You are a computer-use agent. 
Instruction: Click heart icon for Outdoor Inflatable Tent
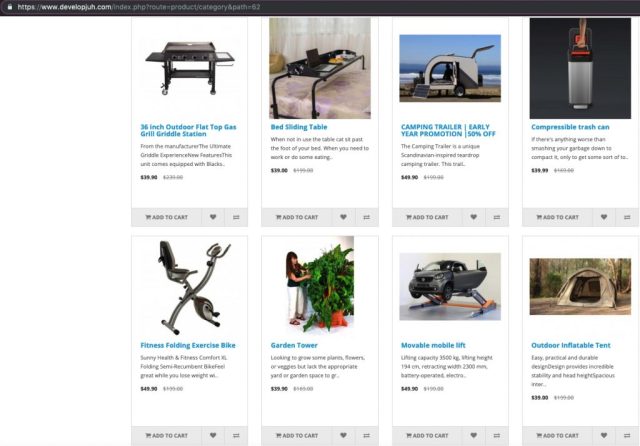(604, 435)
